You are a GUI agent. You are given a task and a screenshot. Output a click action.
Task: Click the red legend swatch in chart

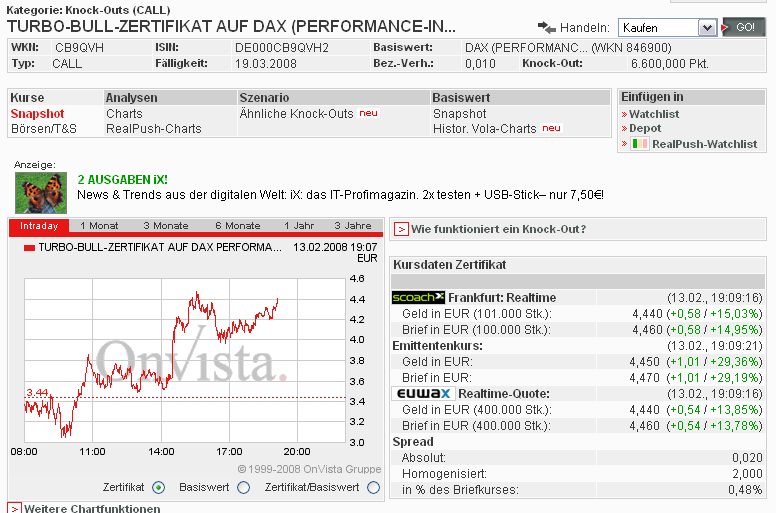[29, 247]
